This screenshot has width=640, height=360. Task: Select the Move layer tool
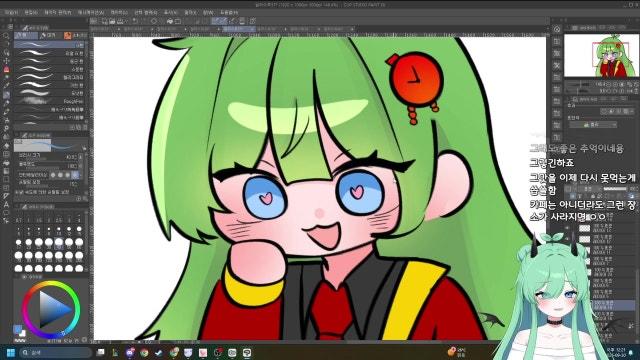[6, 61]
